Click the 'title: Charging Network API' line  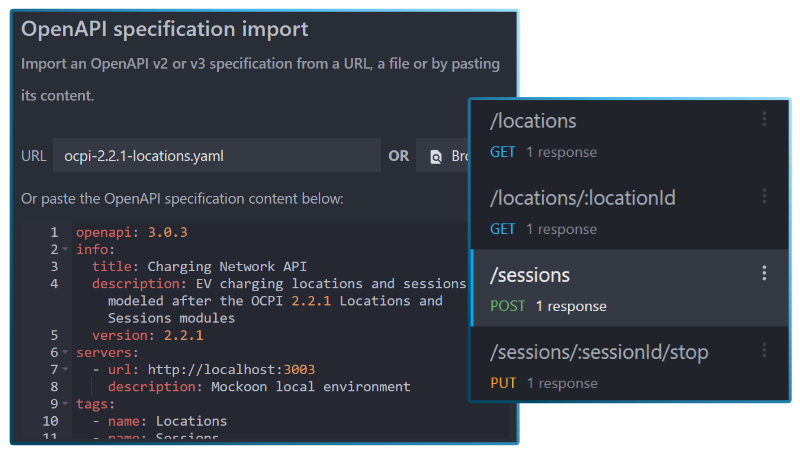[199, 267]
